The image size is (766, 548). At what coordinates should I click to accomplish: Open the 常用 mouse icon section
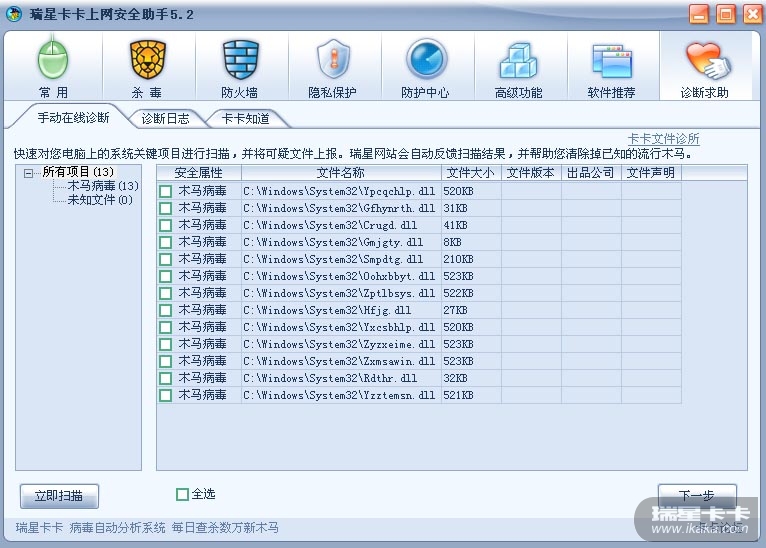(x=53, y=66)
